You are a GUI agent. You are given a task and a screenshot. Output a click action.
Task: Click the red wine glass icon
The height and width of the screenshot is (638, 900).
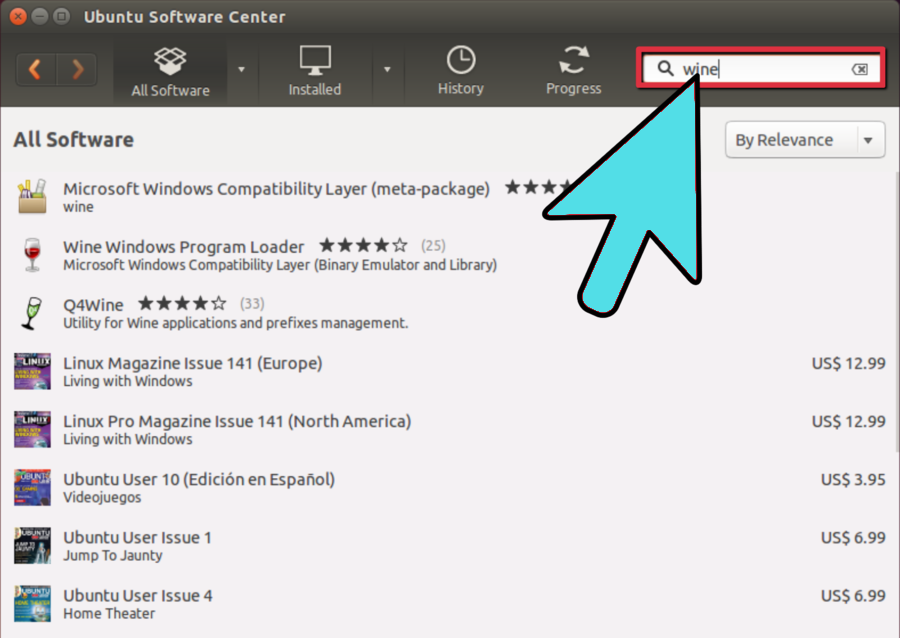[x=32, y=254]
